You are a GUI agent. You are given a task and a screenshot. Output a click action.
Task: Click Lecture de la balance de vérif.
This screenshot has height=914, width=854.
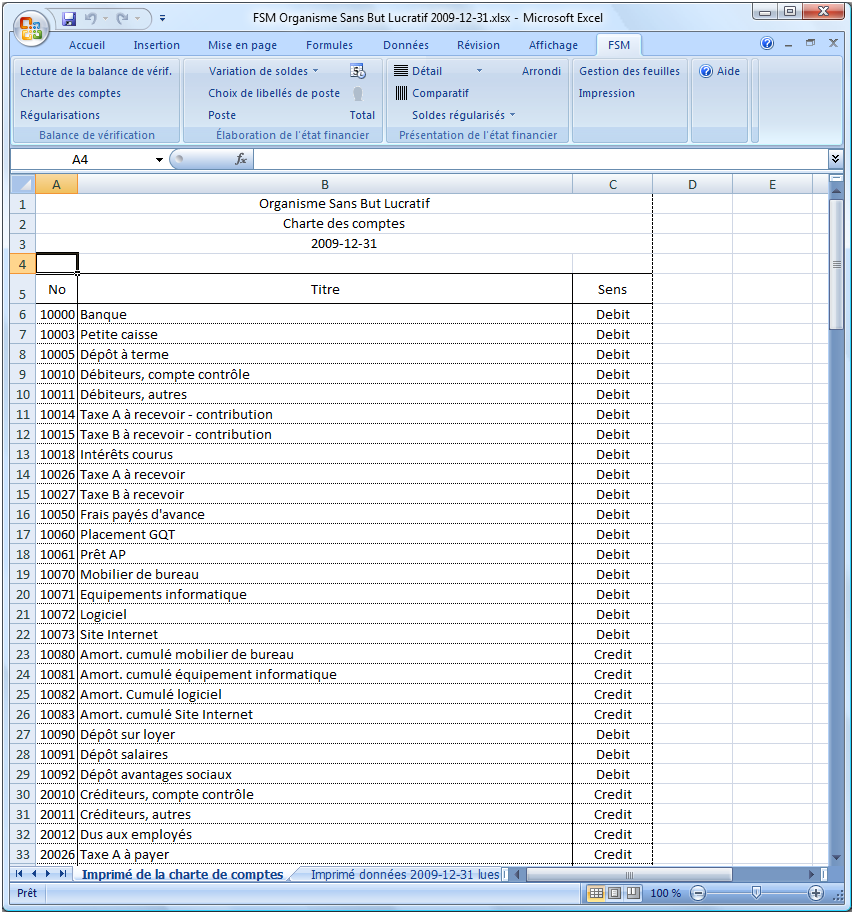click(x=96, y=71)
